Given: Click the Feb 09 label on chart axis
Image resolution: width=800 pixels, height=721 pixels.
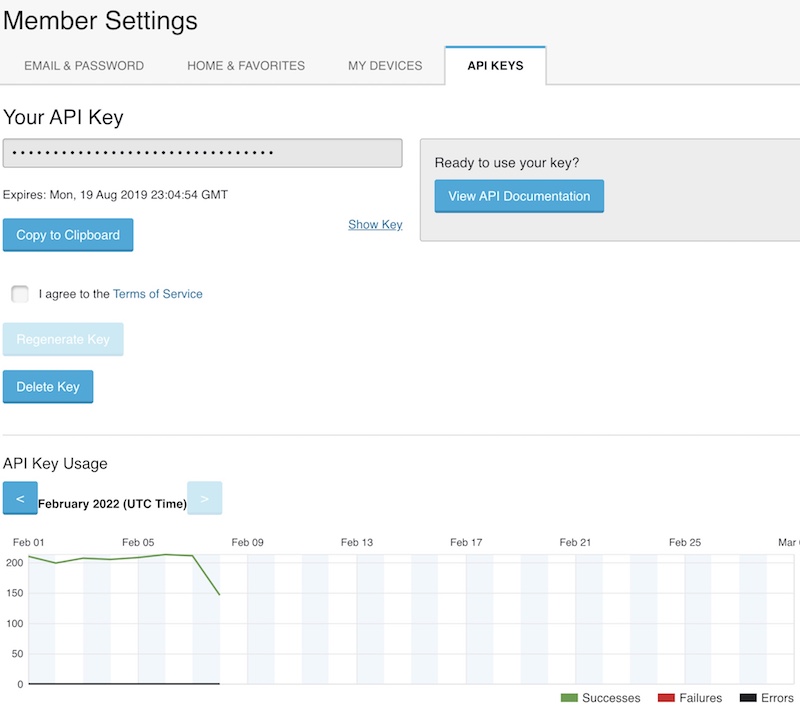Looking at the screenshot, I should point(247,542).
